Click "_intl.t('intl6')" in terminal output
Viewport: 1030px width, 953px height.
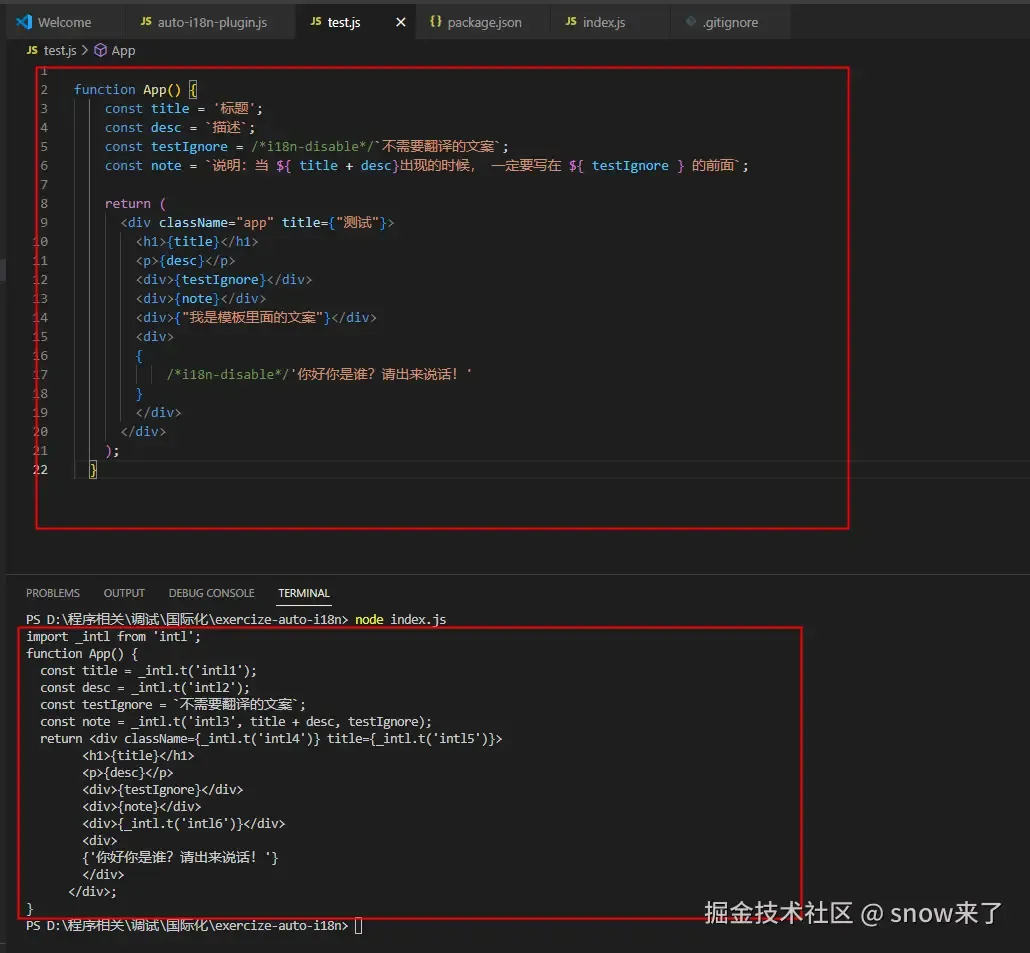[x=182, y=824]
